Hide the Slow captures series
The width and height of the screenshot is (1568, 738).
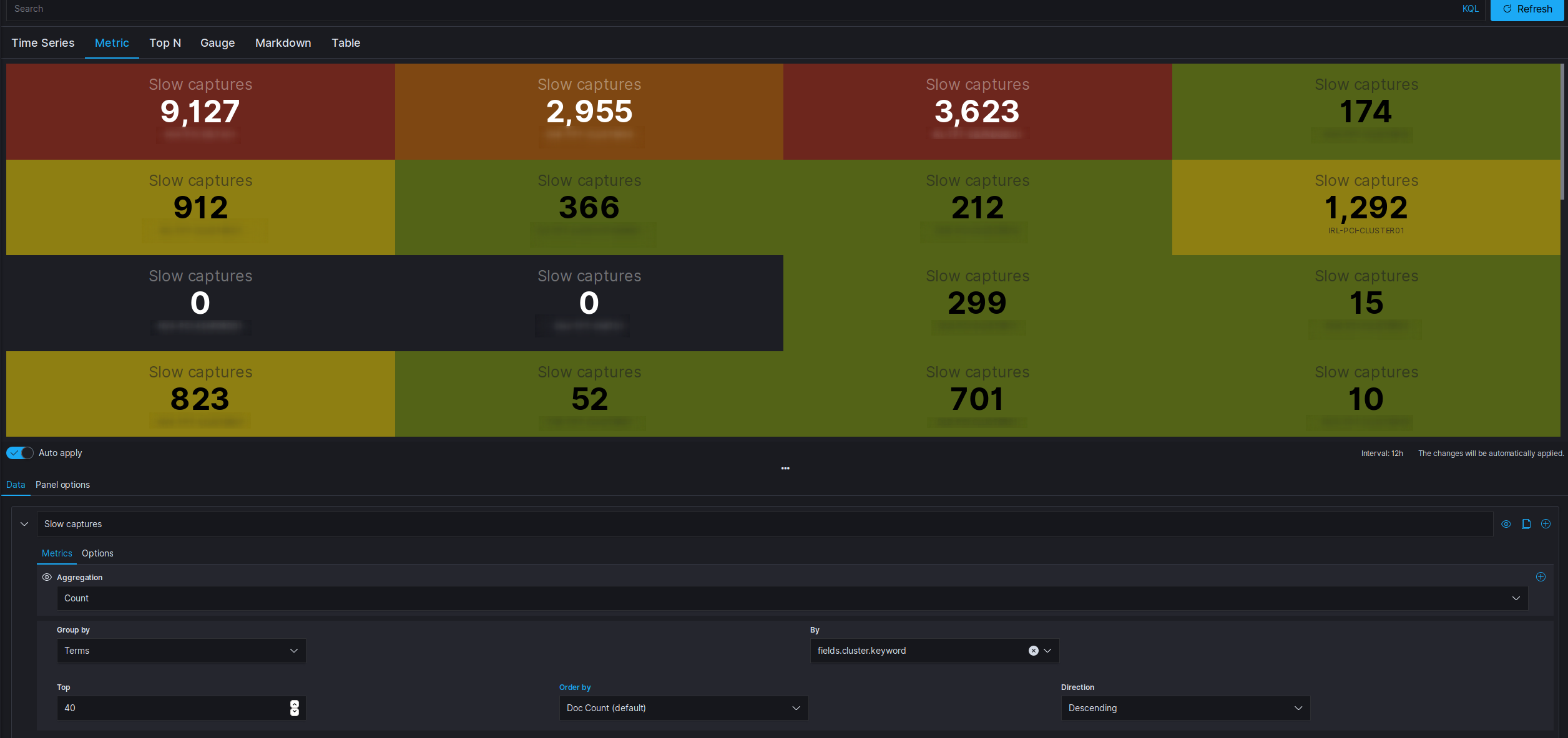[1506, 524]
